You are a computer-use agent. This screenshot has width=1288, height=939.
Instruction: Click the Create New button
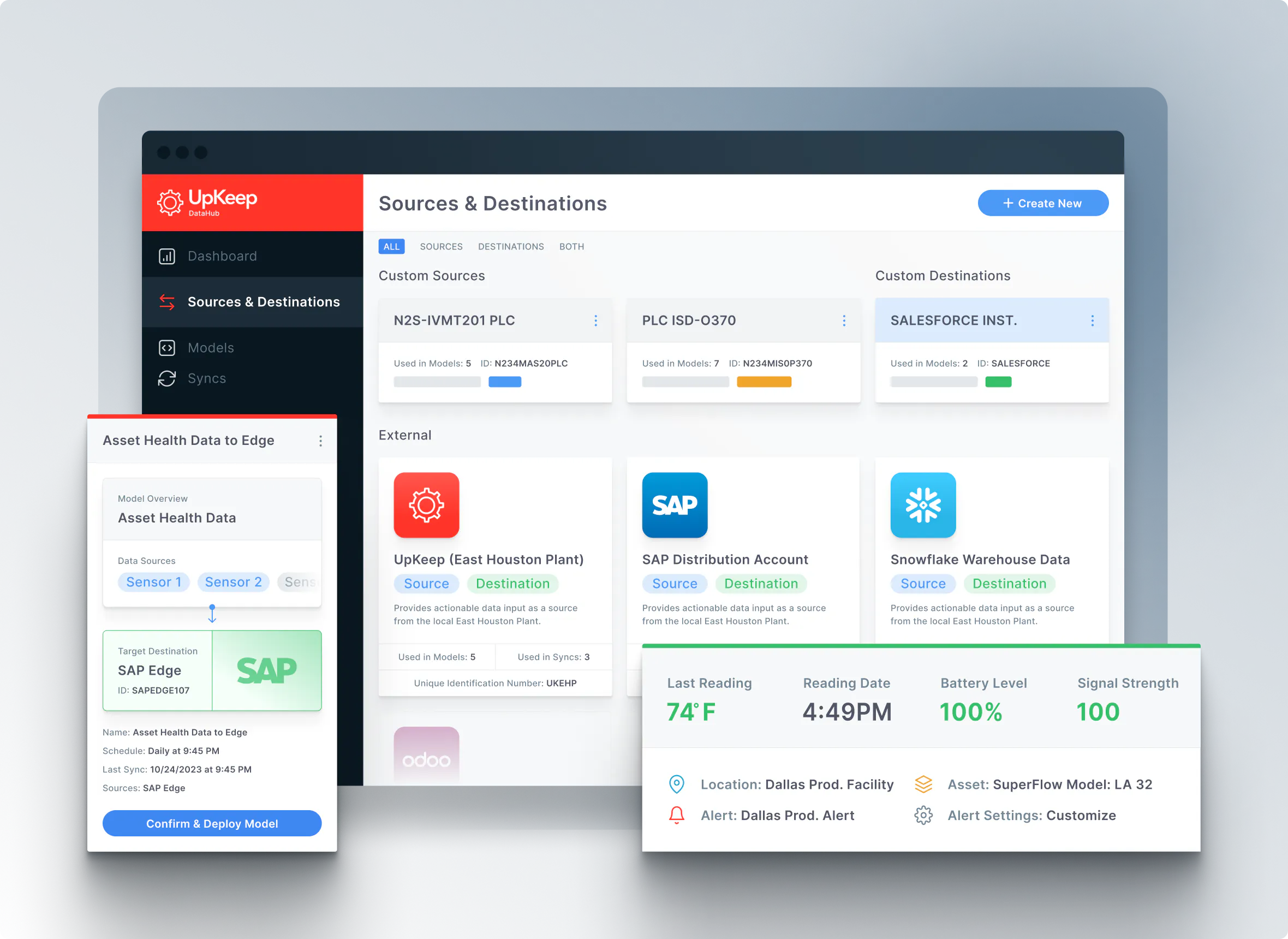point(1042,203)
